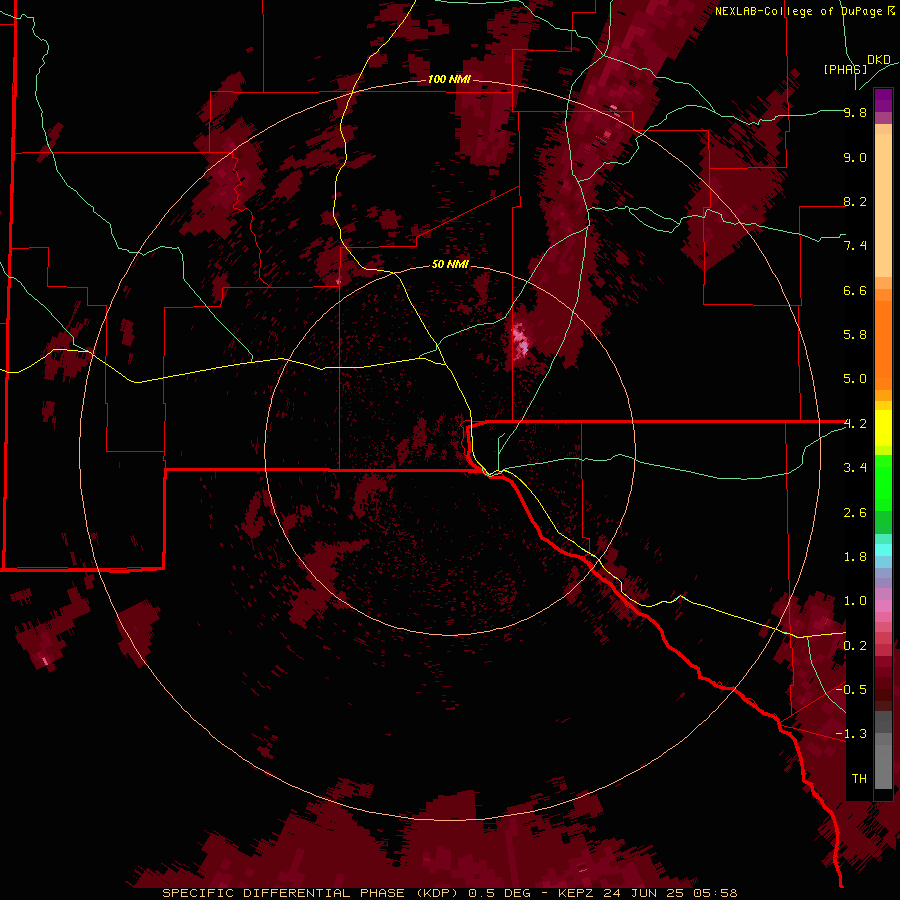Click the "50 NMI" range ring label
This screenshot has height=900, width=900.
(451, 264)
